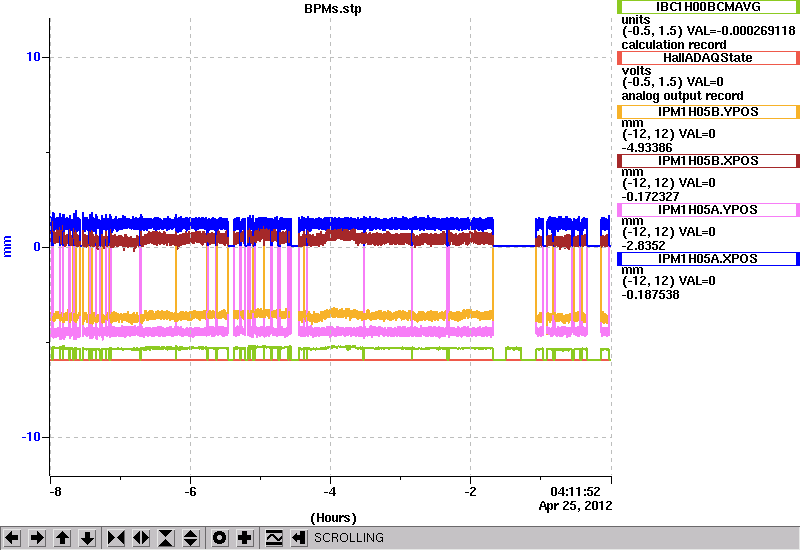The height and width of the screenshot is (550, 800).
Task: Click the plus icon in toolbar
Action: coord(245,538)
